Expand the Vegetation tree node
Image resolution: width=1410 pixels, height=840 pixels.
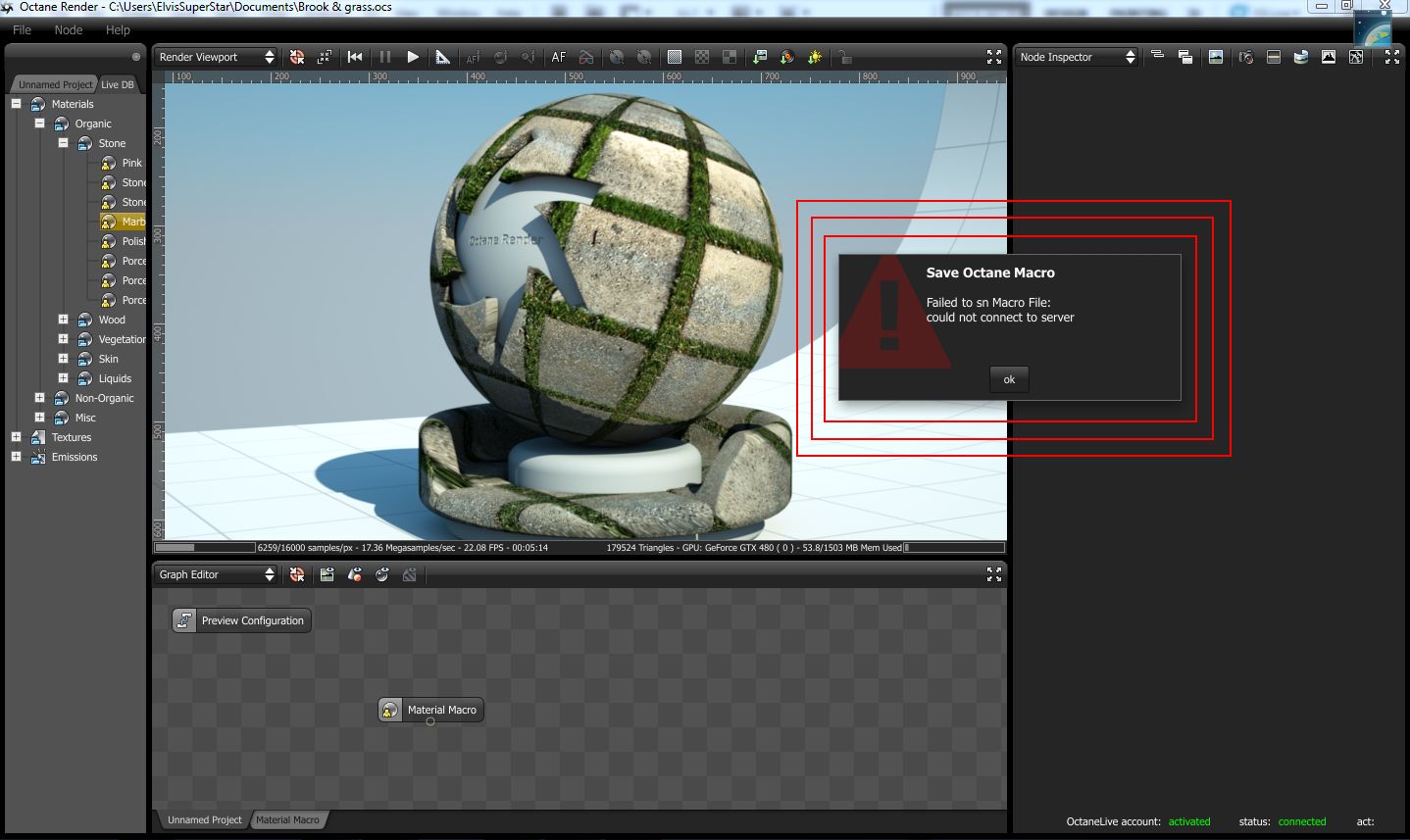(x=63, y=338)
